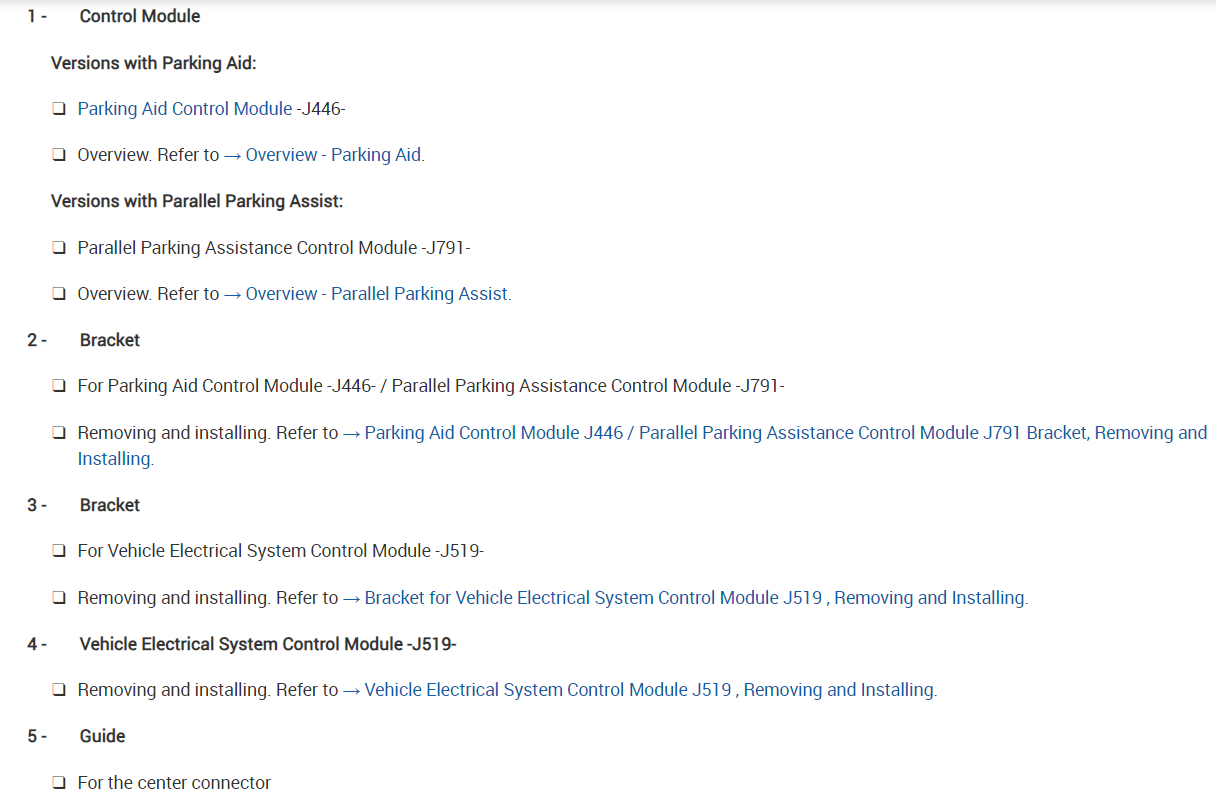Open Bracket for Vehicle Electrical System J519 link
Image resolution: width=1216 pixels, height=798 pixels.
[694, 598]
